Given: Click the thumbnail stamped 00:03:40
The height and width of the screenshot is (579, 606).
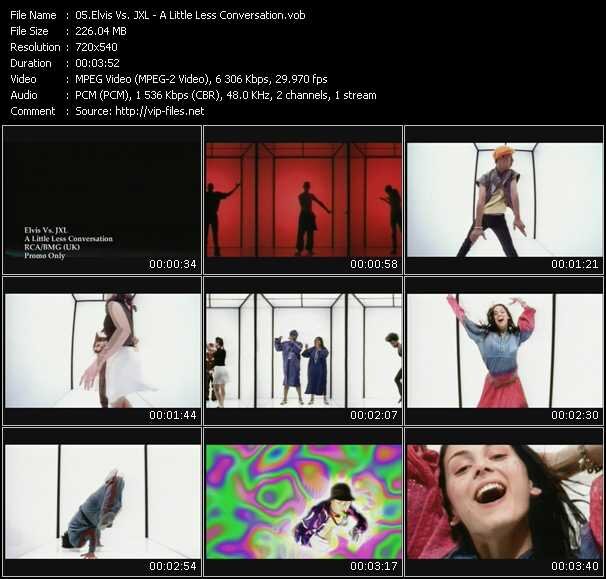Looking at the screenshot, I should coord(504,502).
